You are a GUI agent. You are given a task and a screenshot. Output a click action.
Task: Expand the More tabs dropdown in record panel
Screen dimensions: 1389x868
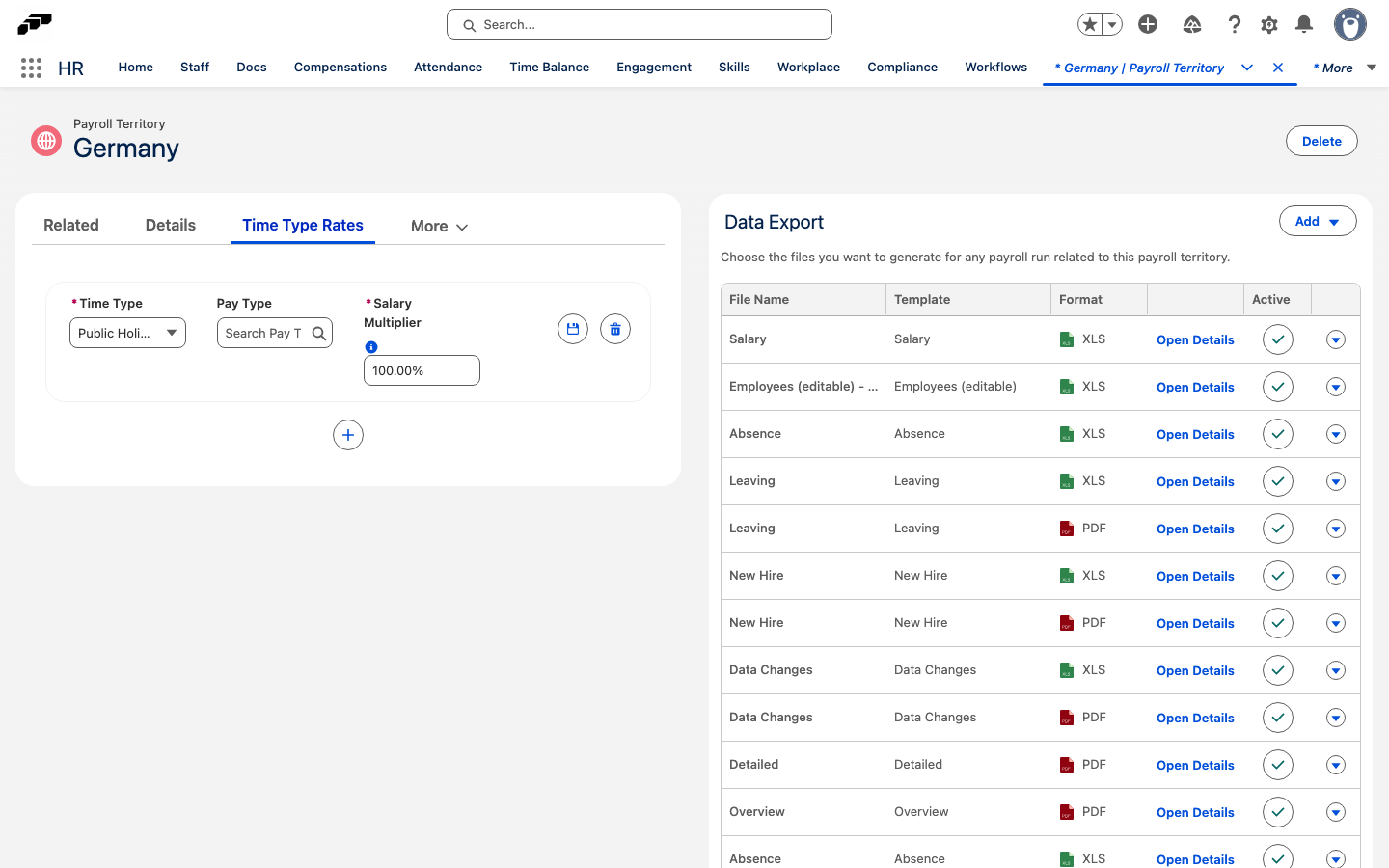point(440,226)
